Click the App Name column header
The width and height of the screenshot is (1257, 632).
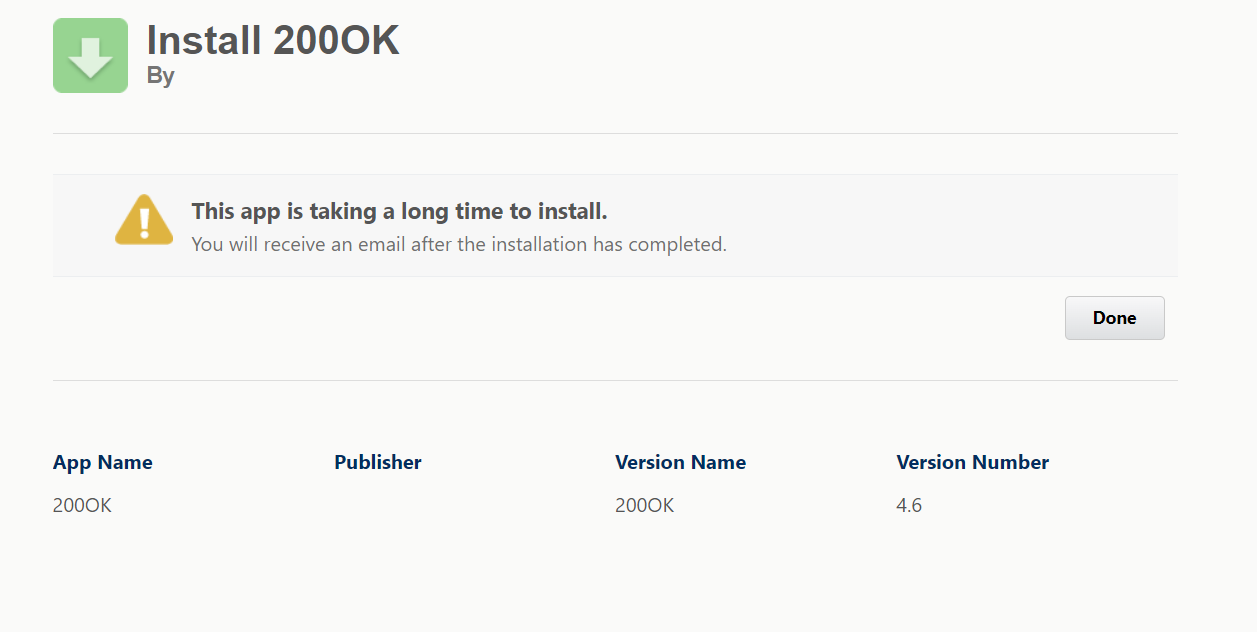102,462
